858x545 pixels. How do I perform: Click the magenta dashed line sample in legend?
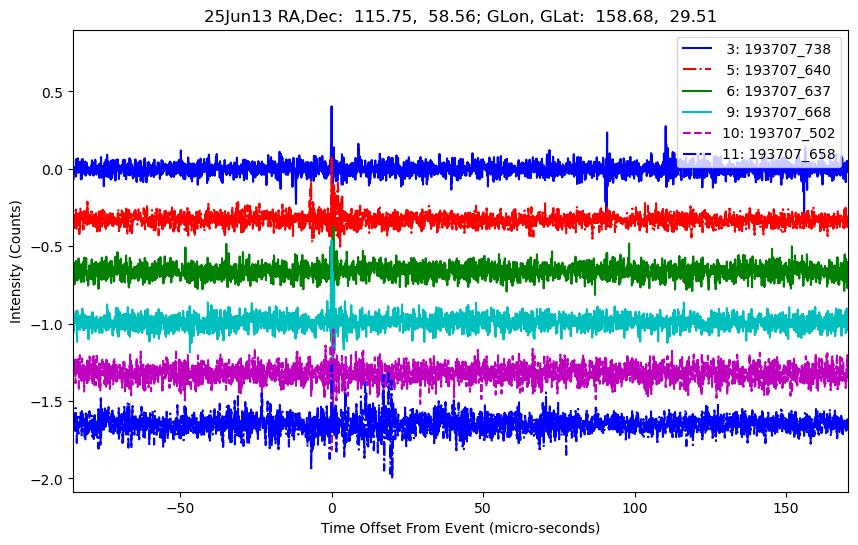pos(697,132)
